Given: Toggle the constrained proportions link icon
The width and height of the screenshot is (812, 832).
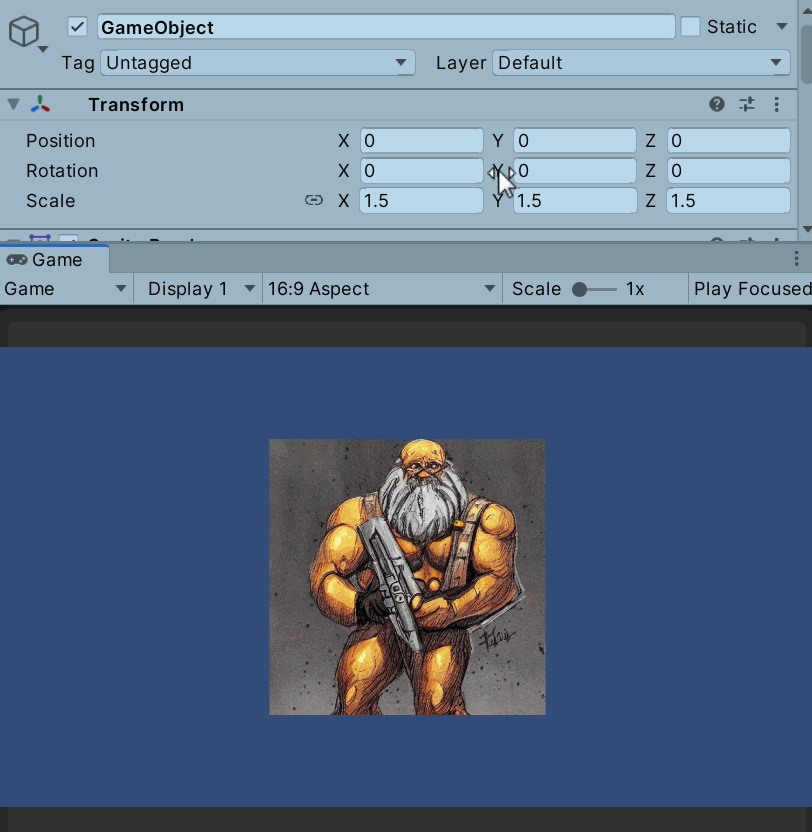Looking at the screenshot, I should pos(314,200).
